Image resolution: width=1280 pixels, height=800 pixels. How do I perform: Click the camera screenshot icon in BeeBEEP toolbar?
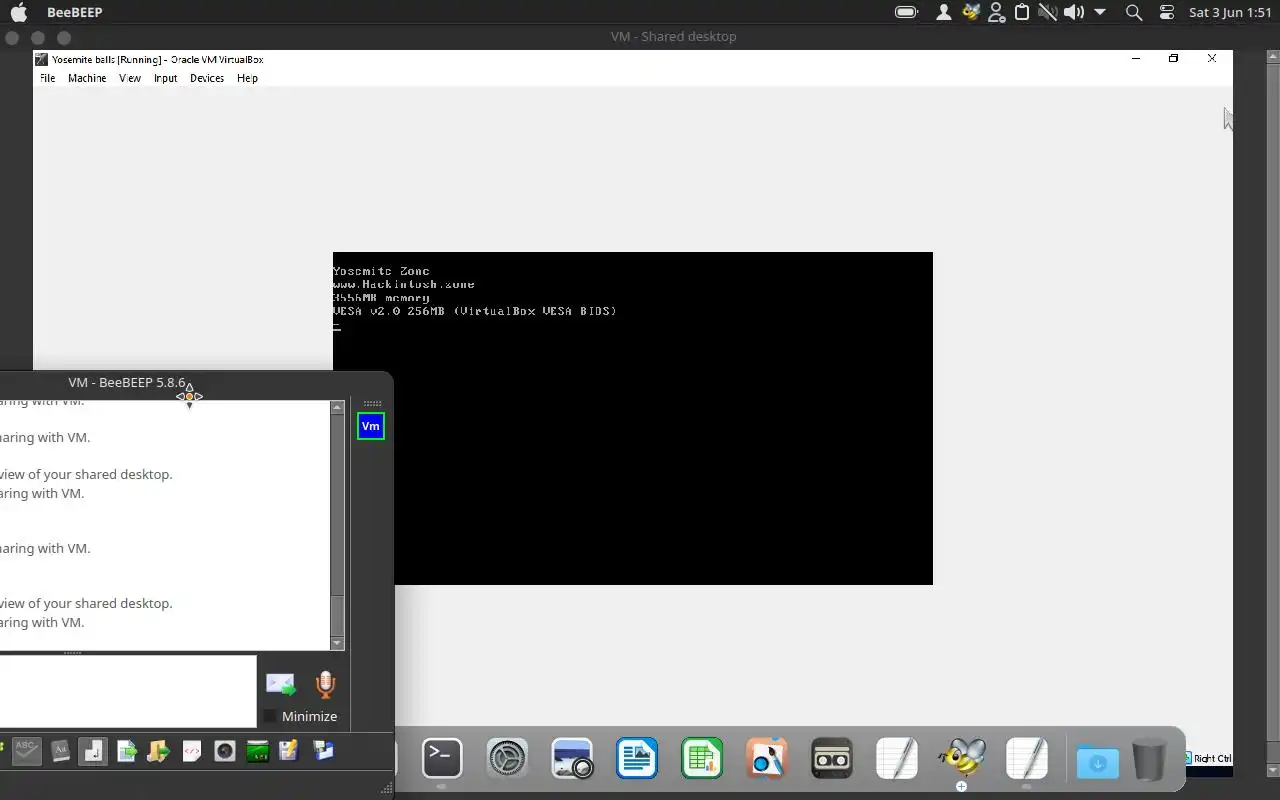(x=225, y=750)
